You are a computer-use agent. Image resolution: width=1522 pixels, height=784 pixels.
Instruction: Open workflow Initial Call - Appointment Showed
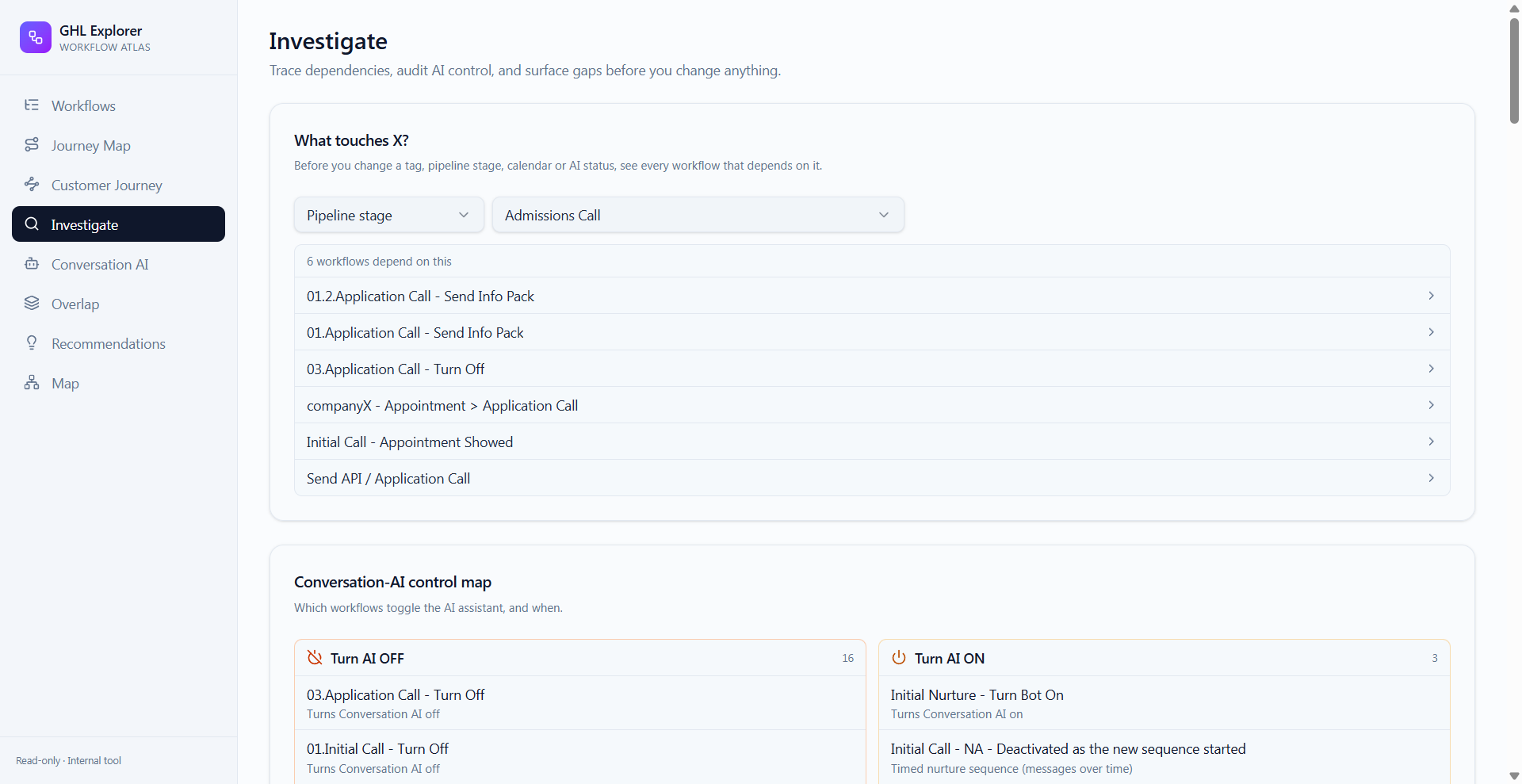pos(872,442)
